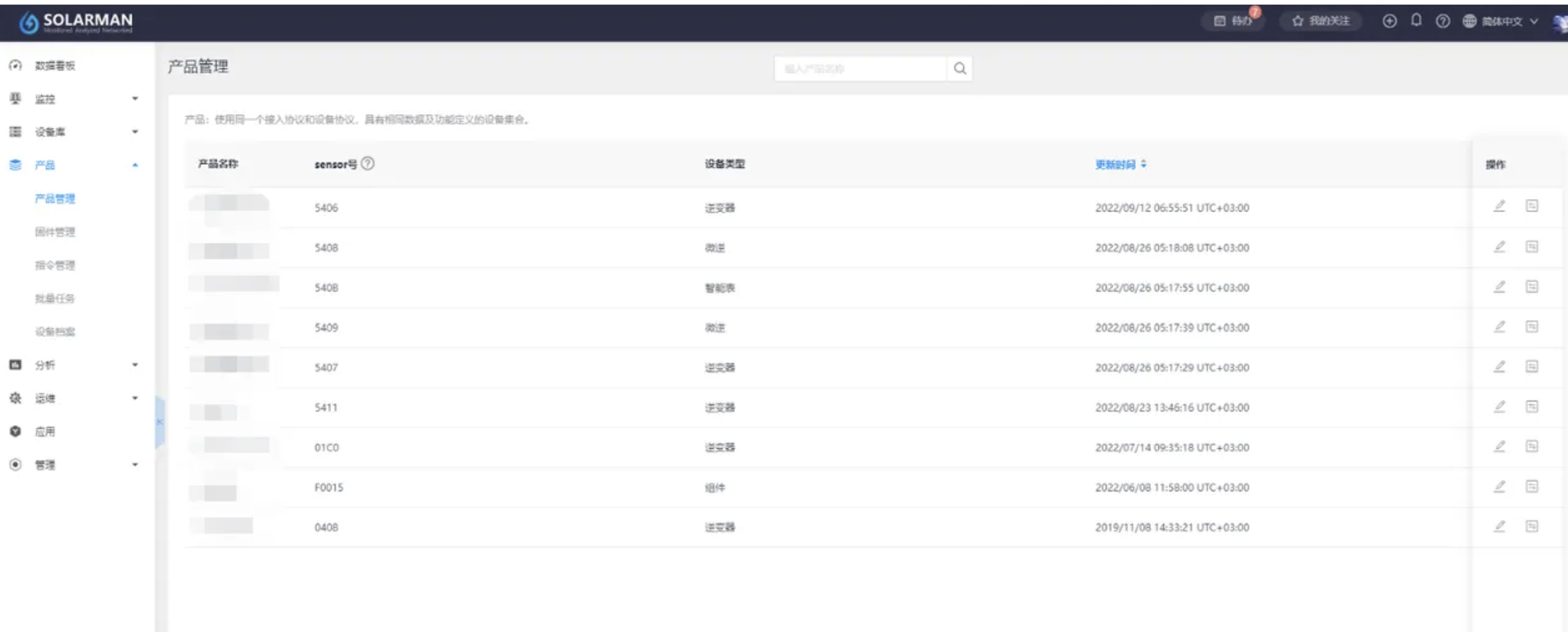This screenshot has width=1568, height=632.
Task: Open details for sensor 5407 product
Action: coord(1532,366)
